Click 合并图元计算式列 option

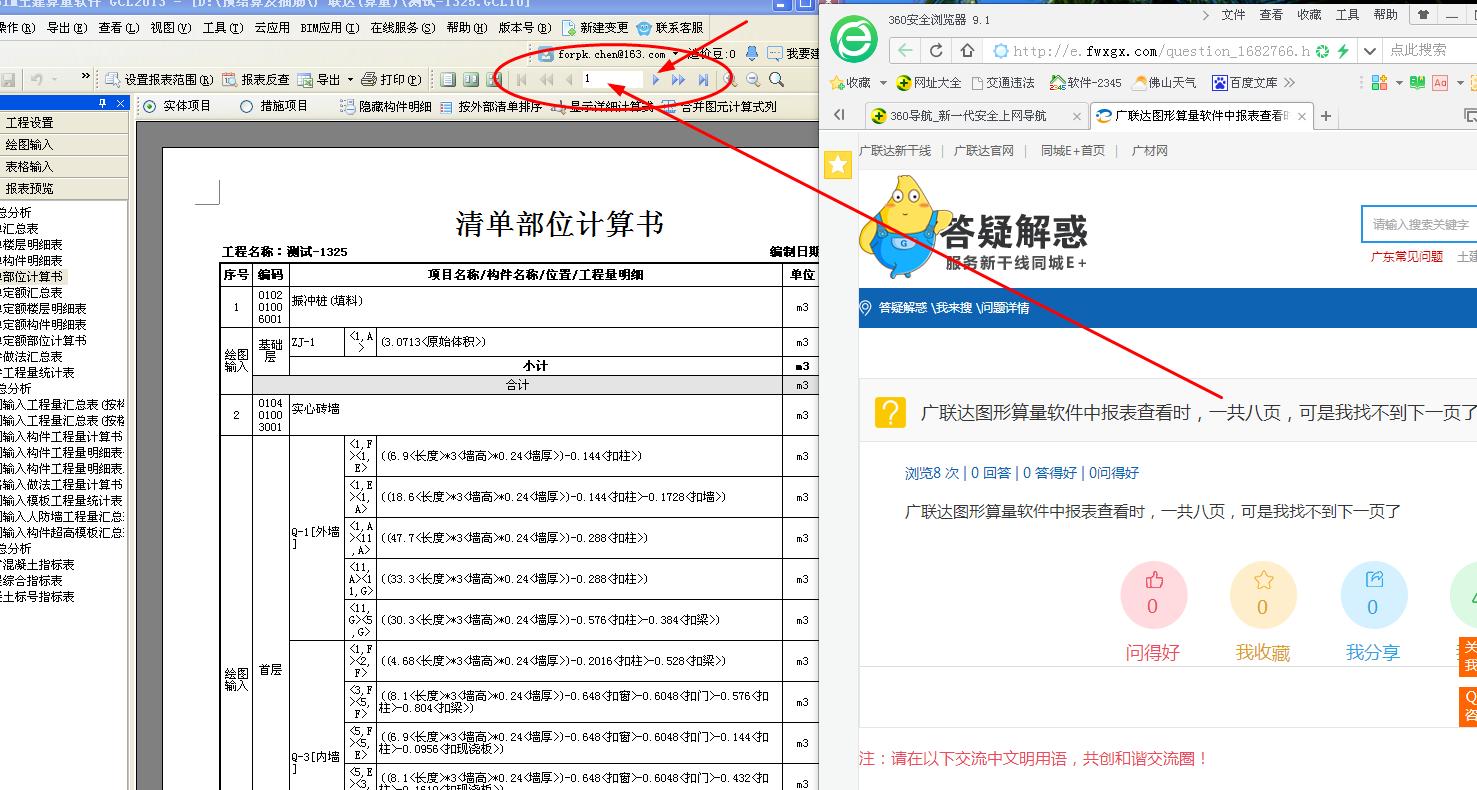[720, 106]
